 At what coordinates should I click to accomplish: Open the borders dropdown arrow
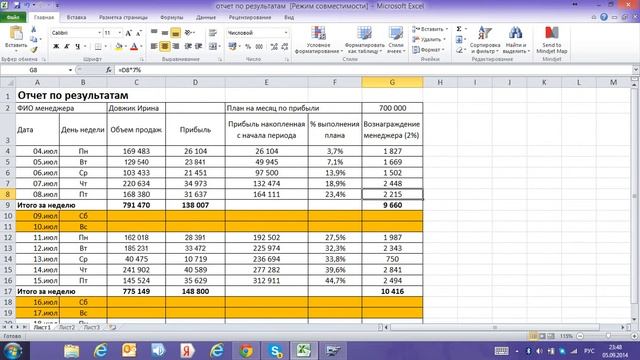click(105, 47)
